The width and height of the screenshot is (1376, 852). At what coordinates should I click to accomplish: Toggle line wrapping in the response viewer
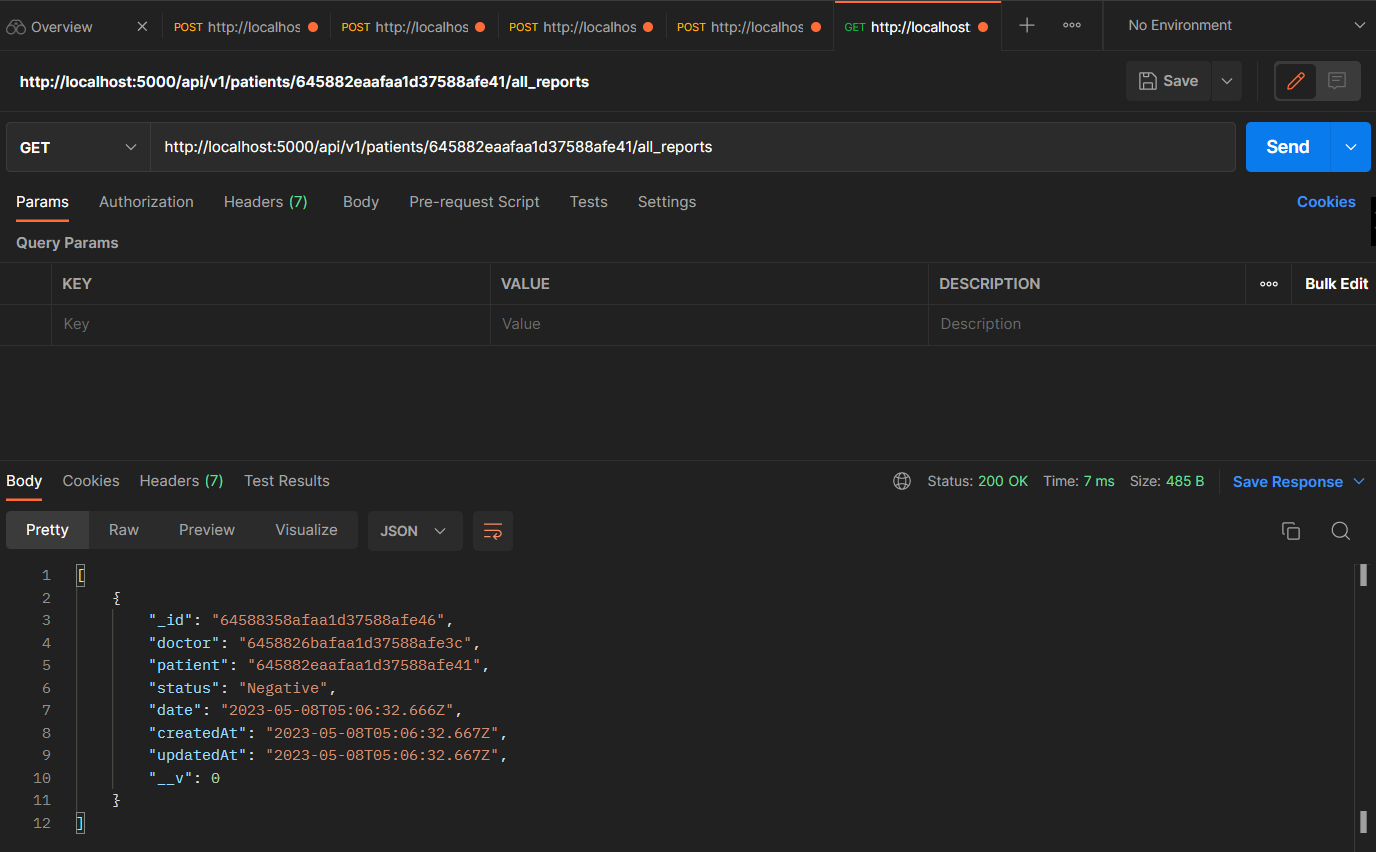point(493,531)
